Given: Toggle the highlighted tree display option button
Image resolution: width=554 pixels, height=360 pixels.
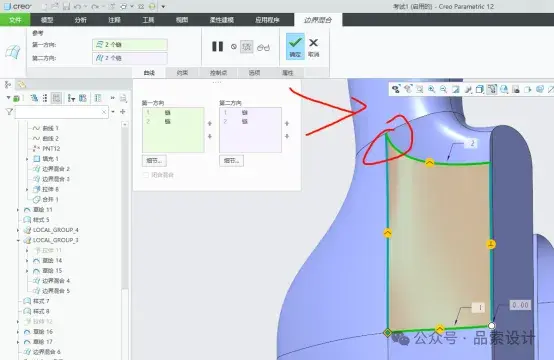Looking at the screenshot, I should 56,98.
